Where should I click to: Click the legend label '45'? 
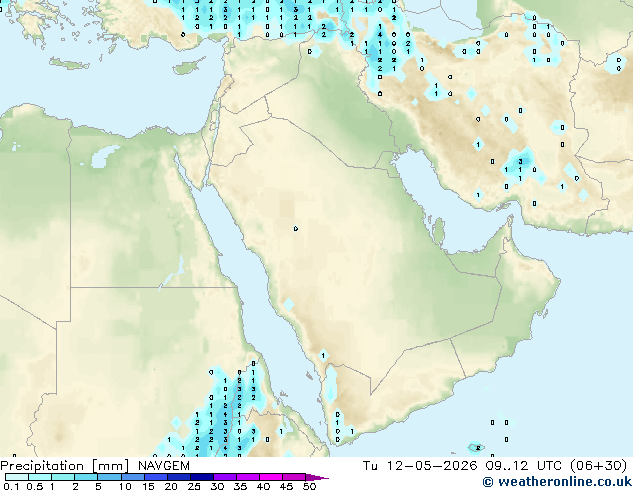[x=286, y=486]
